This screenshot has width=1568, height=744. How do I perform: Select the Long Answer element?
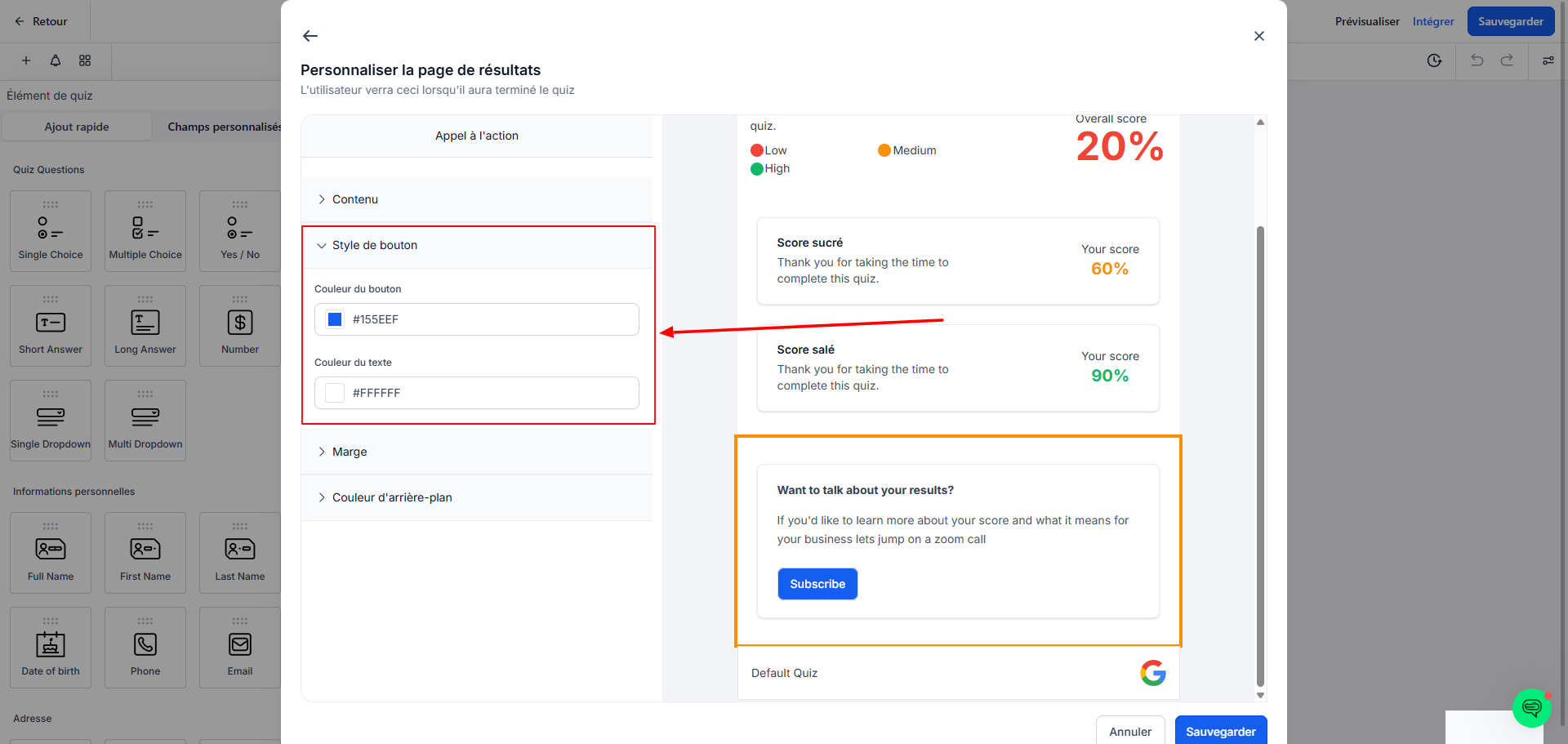click(145, 326)
